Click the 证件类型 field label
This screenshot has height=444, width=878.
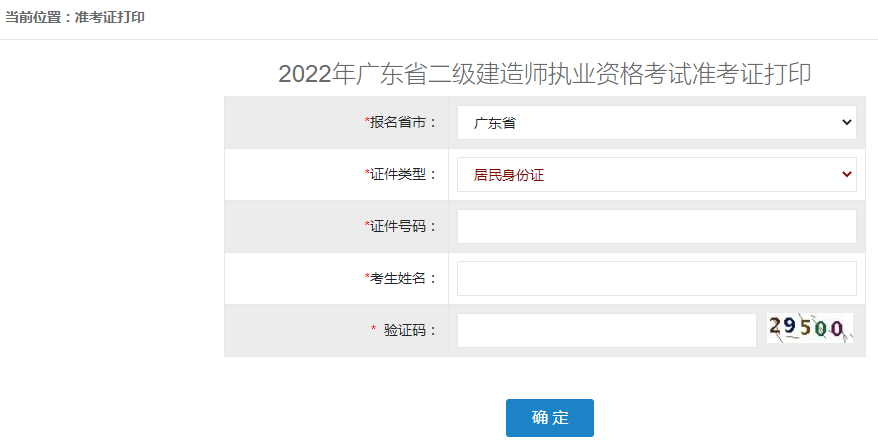coord(404,174)
